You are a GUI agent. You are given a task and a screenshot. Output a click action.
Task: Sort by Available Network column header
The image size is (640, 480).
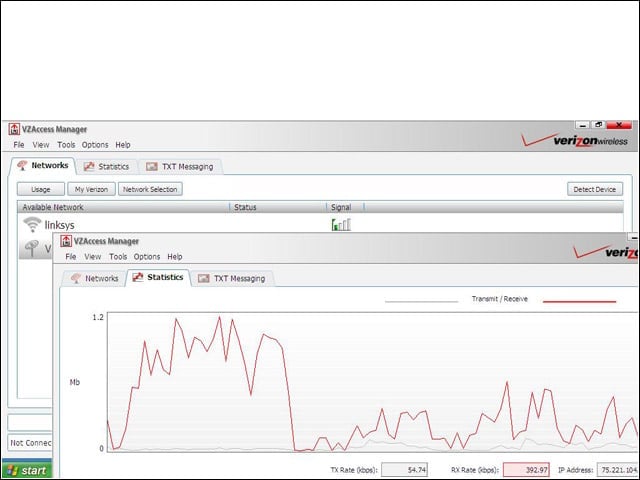[x=122, y=207]
